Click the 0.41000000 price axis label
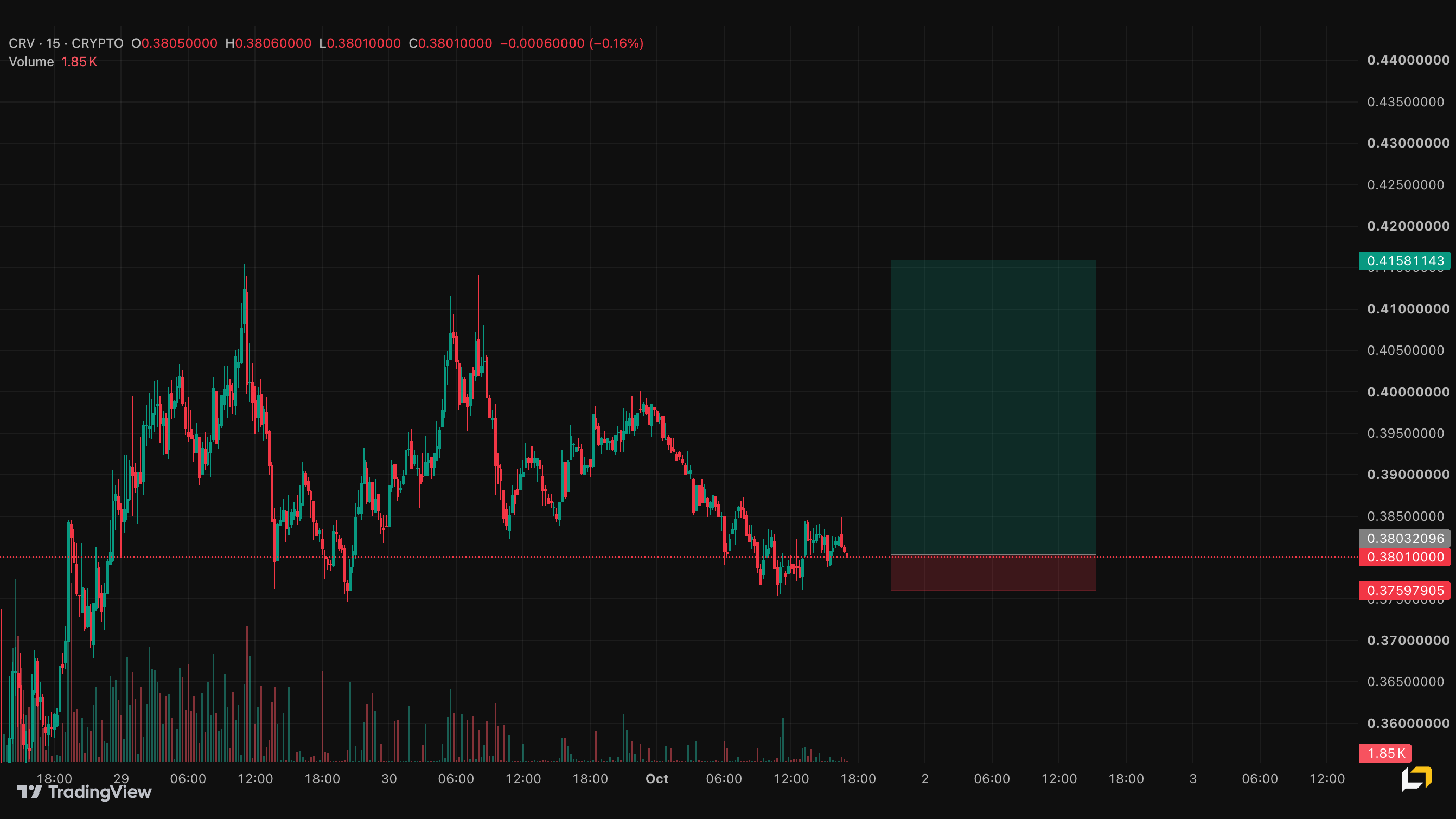The width and height of the screenshot is (1456, 819). pos(1408,309)
